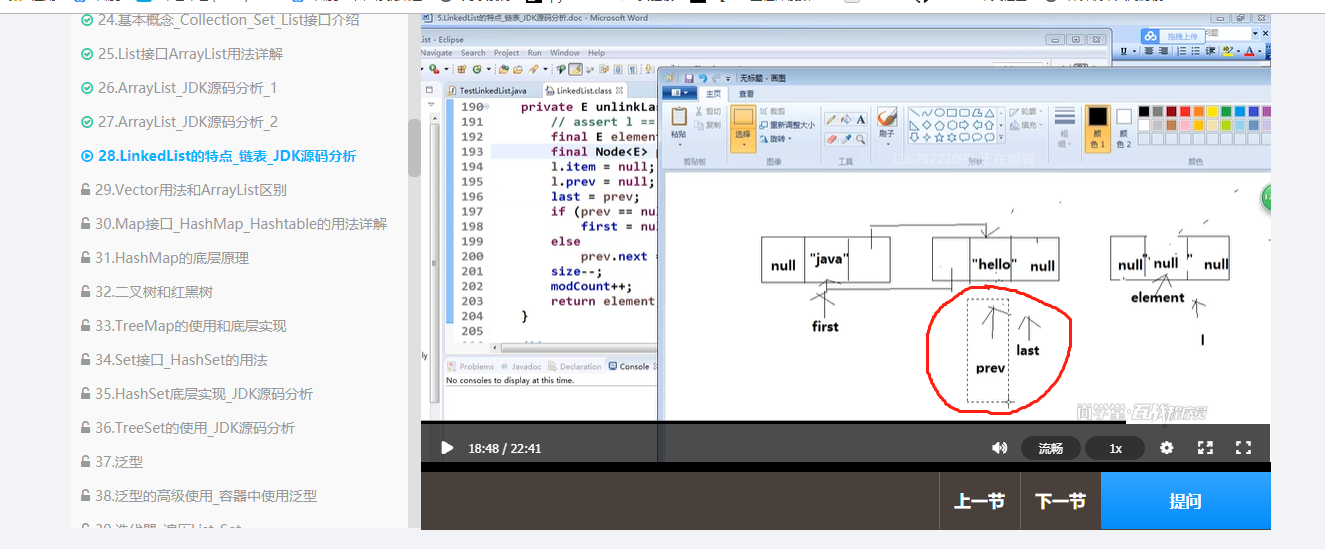The image size is (1325, 549).
Task: Open the 流畅 video quality selector
Action: pyautogui.click(x=1050, y=448)
